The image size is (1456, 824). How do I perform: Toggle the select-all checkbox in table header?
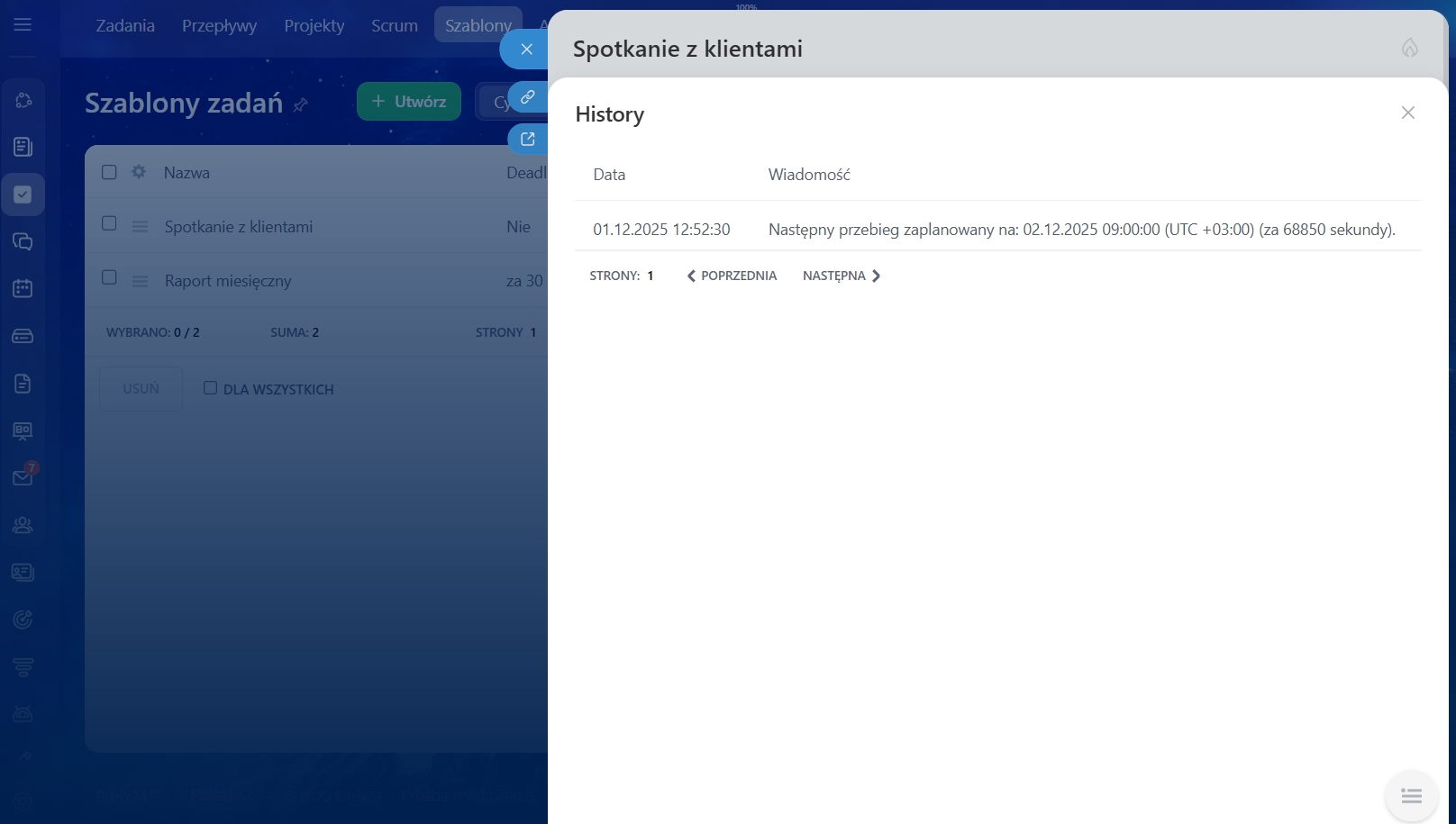pos(109,172)
